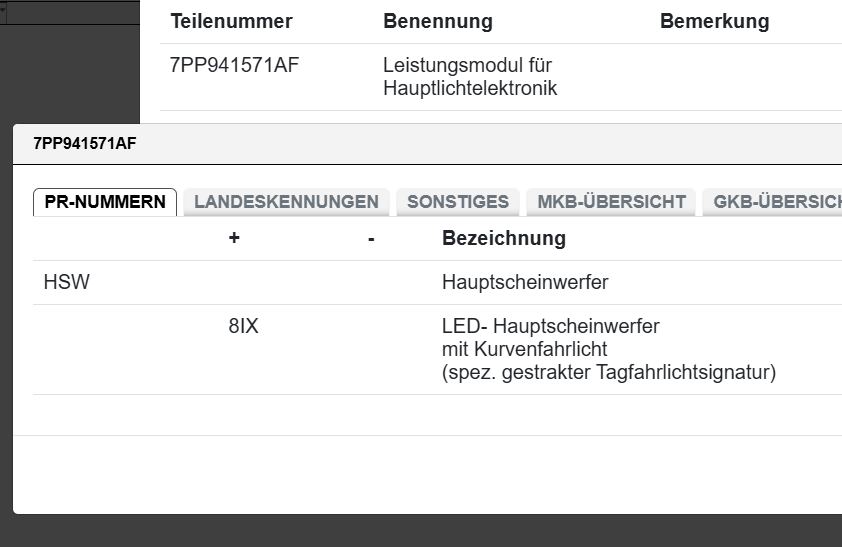Viewport: 842px width, 547px height.
Task: Select the HSW row entry
Action: [x=66, y=283]
